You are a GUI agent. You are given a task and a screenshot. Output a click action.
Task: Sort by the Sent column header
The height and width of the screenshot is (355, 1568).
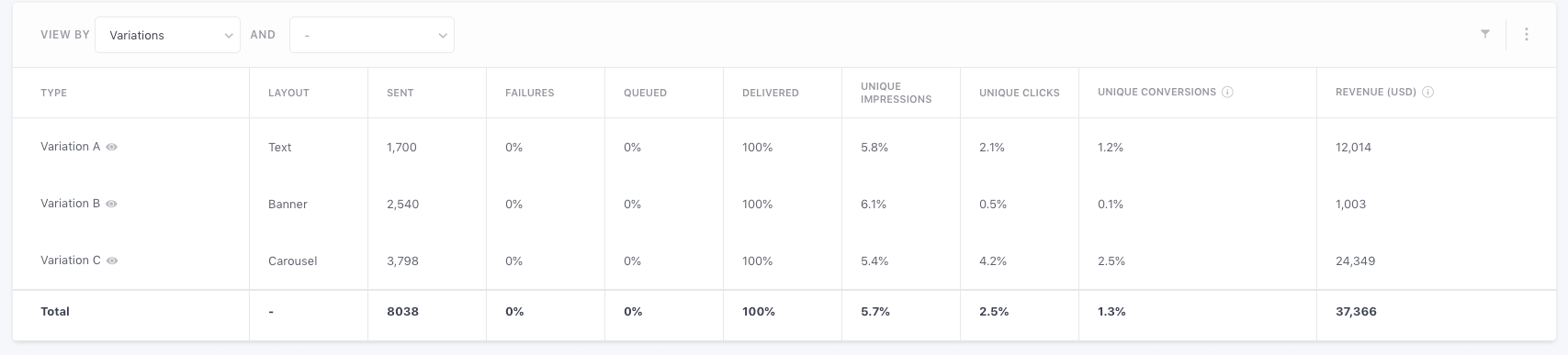pos(400,93)
